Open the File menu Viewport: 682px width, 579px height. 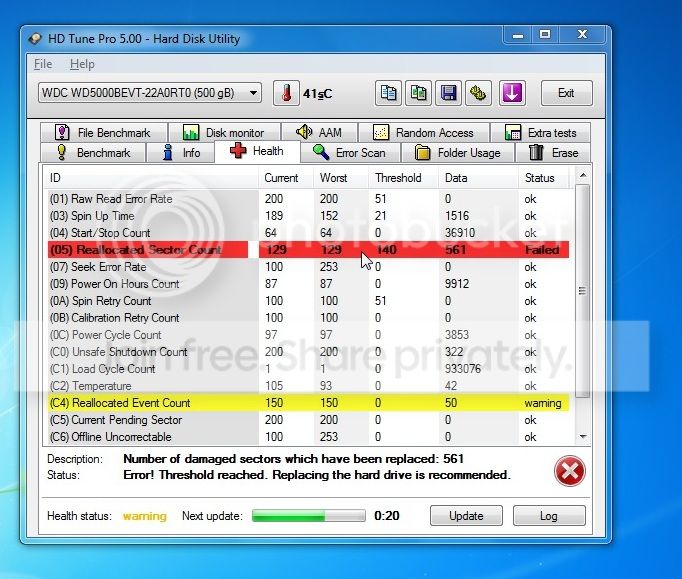tap(43, 64)
